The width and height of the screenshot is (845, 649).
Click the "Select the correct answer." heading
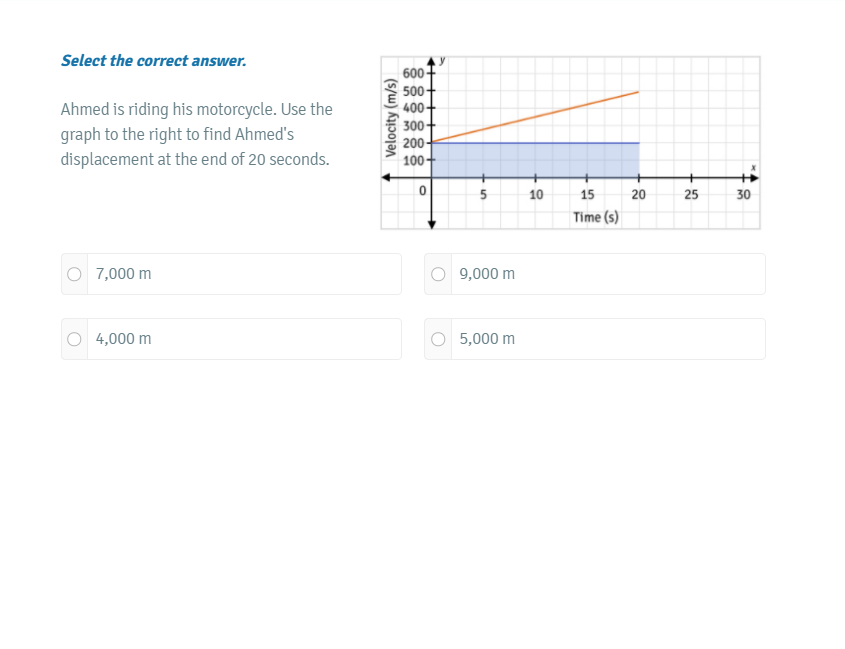pyautogui.click(x=153, y=61)
